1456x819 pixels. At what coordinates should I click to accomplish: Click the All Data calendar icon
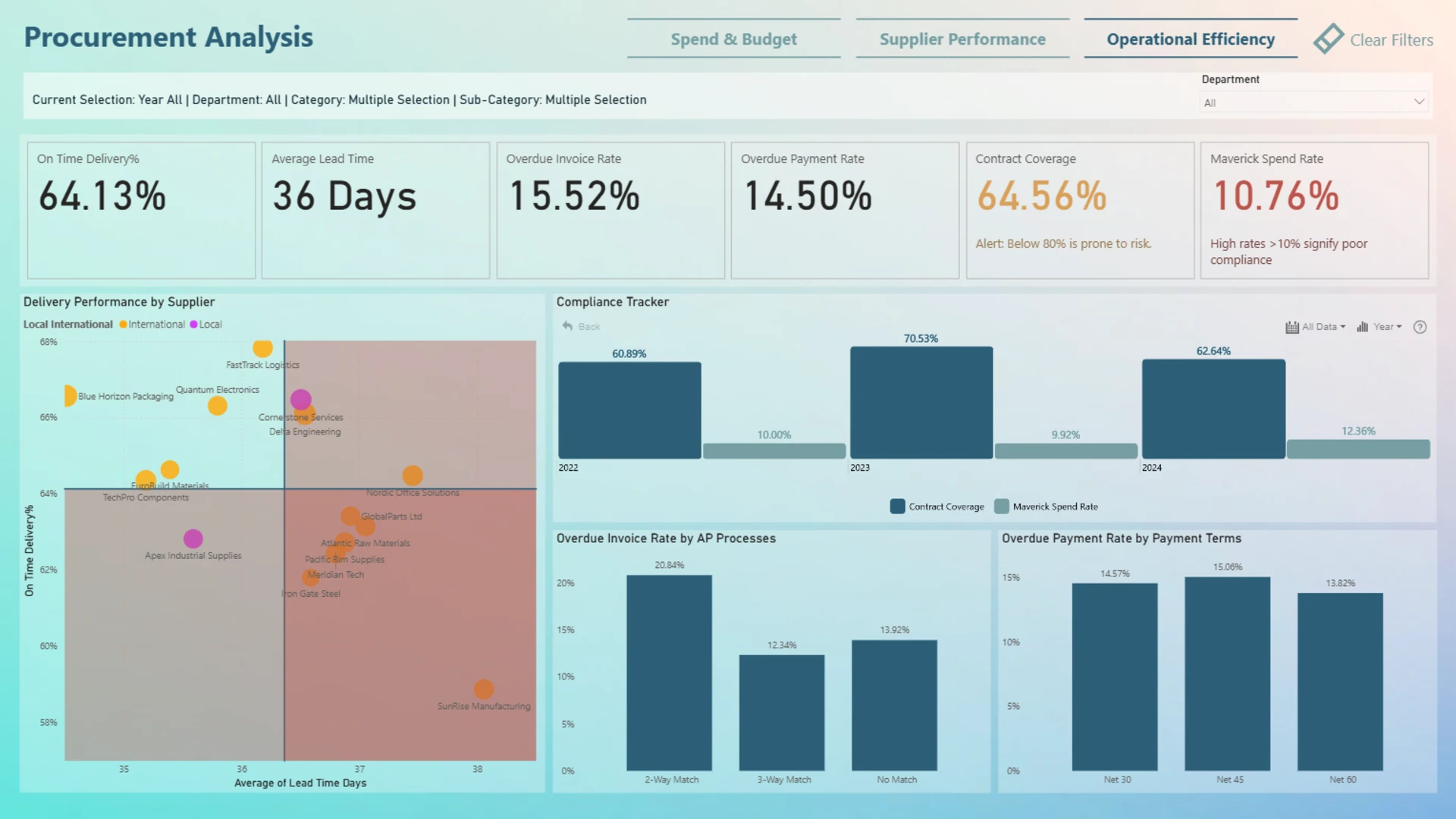[x=1292, y=327]
